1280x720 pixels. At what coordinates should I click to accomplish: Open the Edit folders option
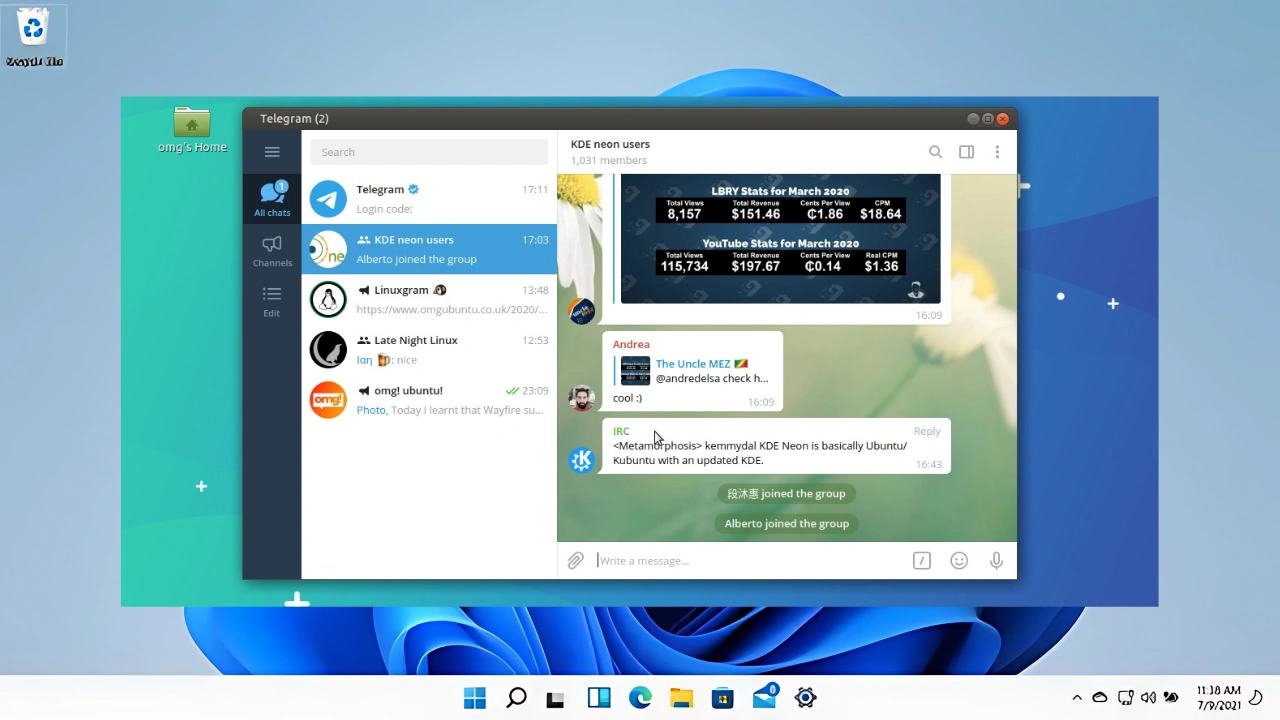pyautogui.click(x=272, y=301)
